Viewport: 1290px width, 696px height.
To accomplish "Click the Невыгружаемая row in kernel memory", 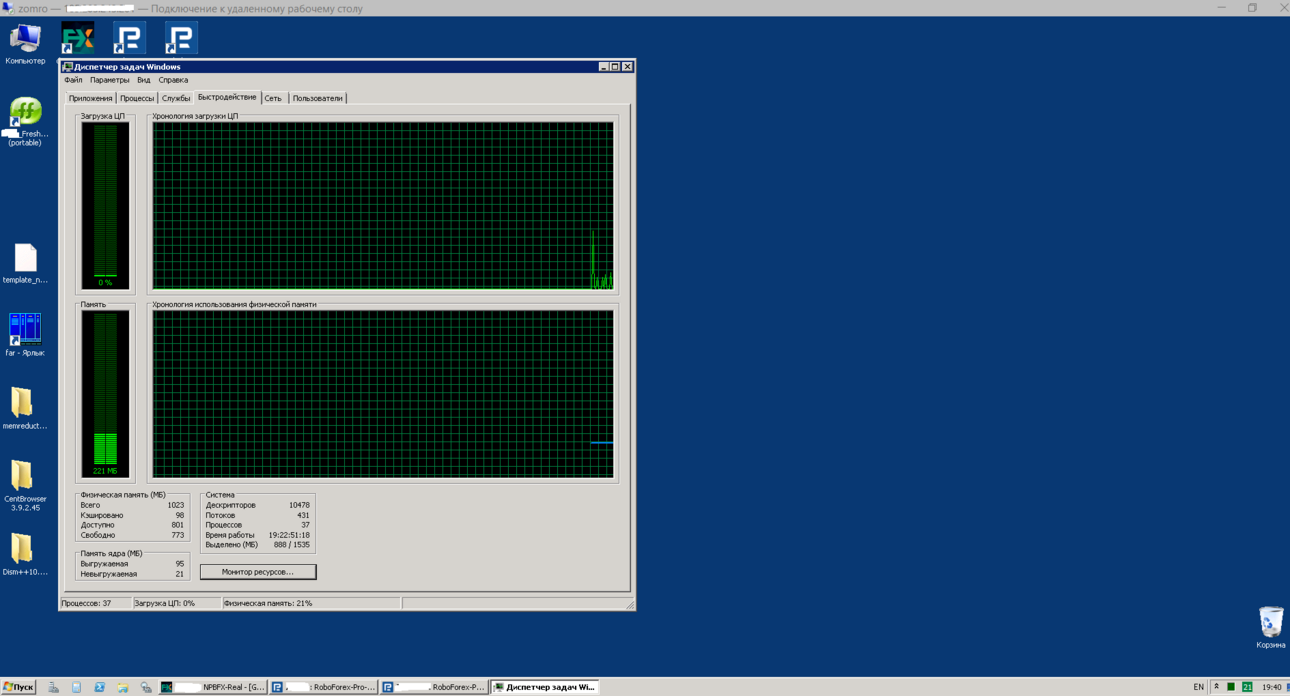I will point(132,574).
